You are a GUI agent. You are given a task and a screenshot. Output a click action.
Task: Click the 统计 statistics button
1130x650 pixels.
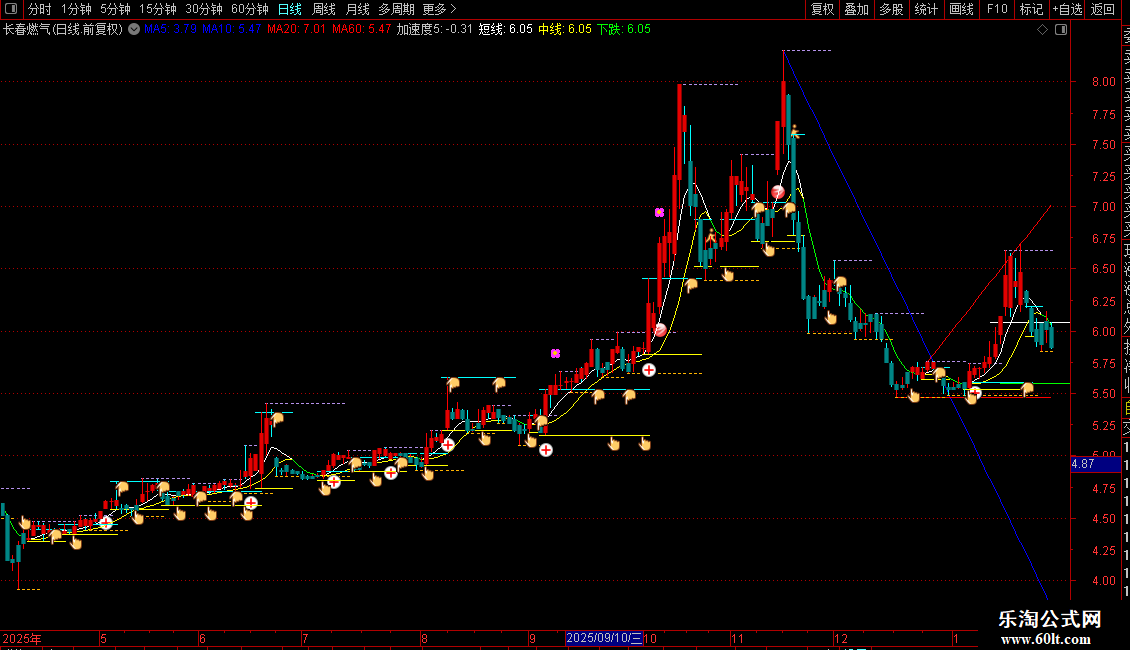pos(926,9)
